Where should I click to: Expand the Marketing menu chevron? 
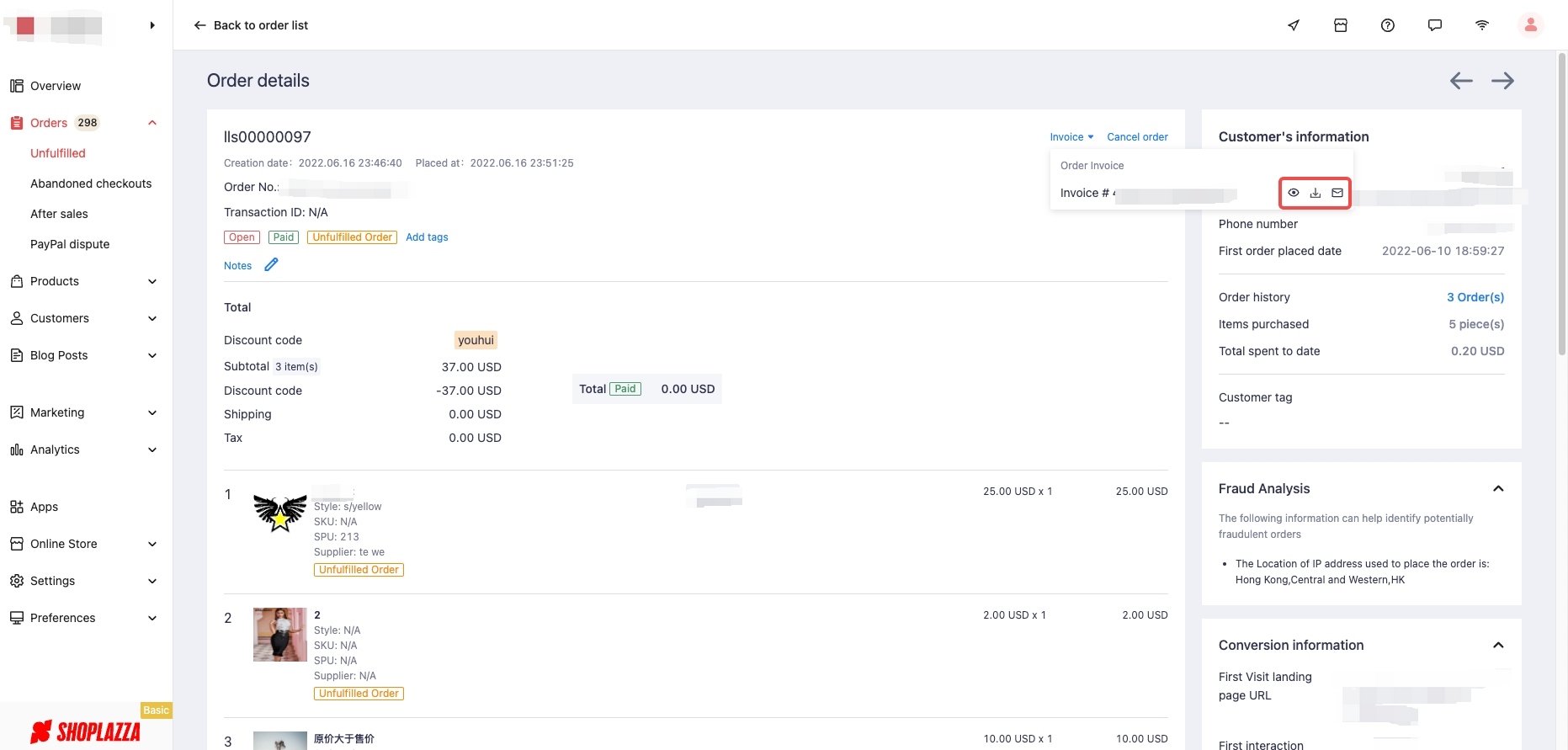[152, 412]
